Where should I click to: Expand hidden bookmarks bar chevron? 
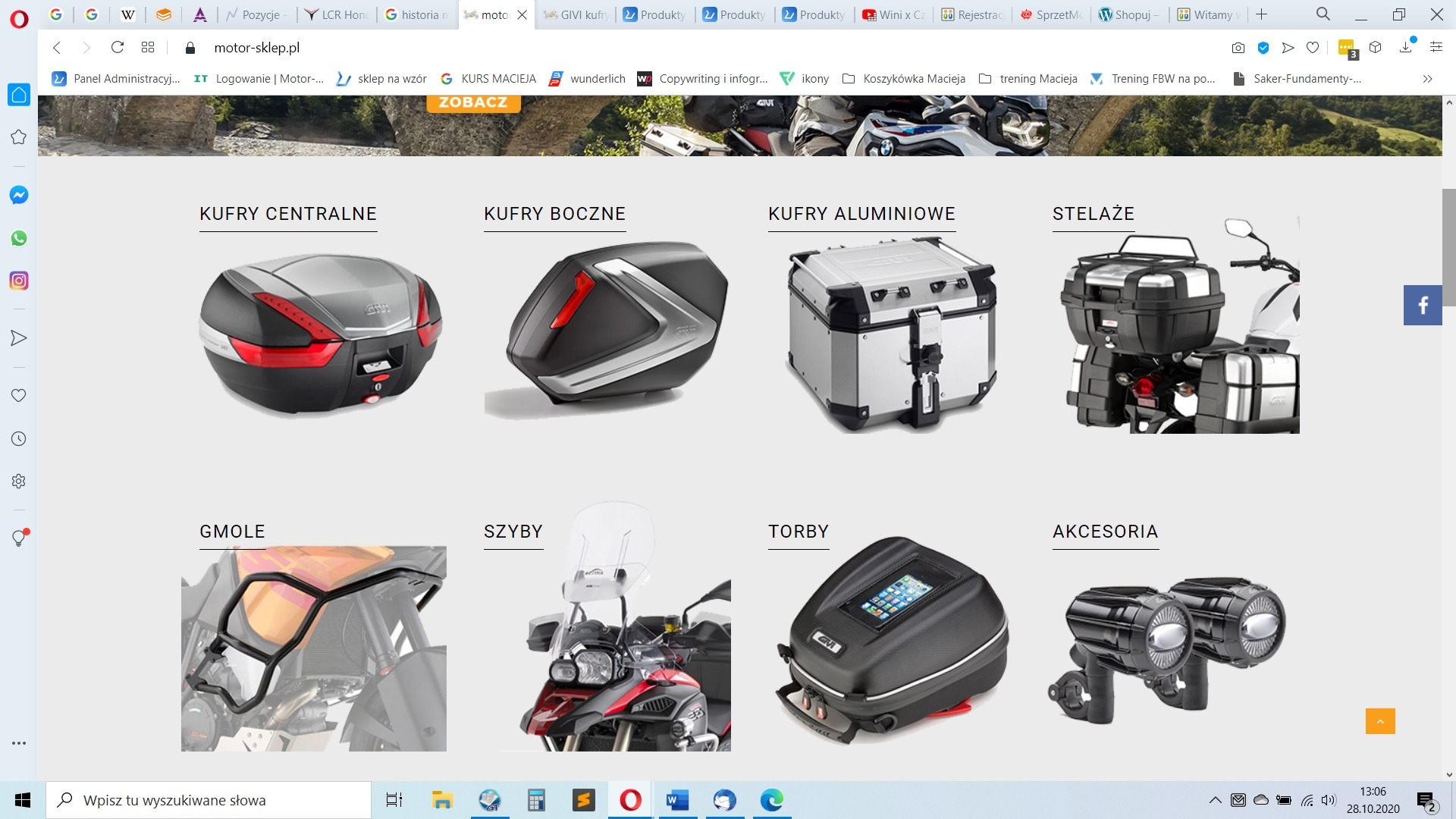click(1427, 79)
